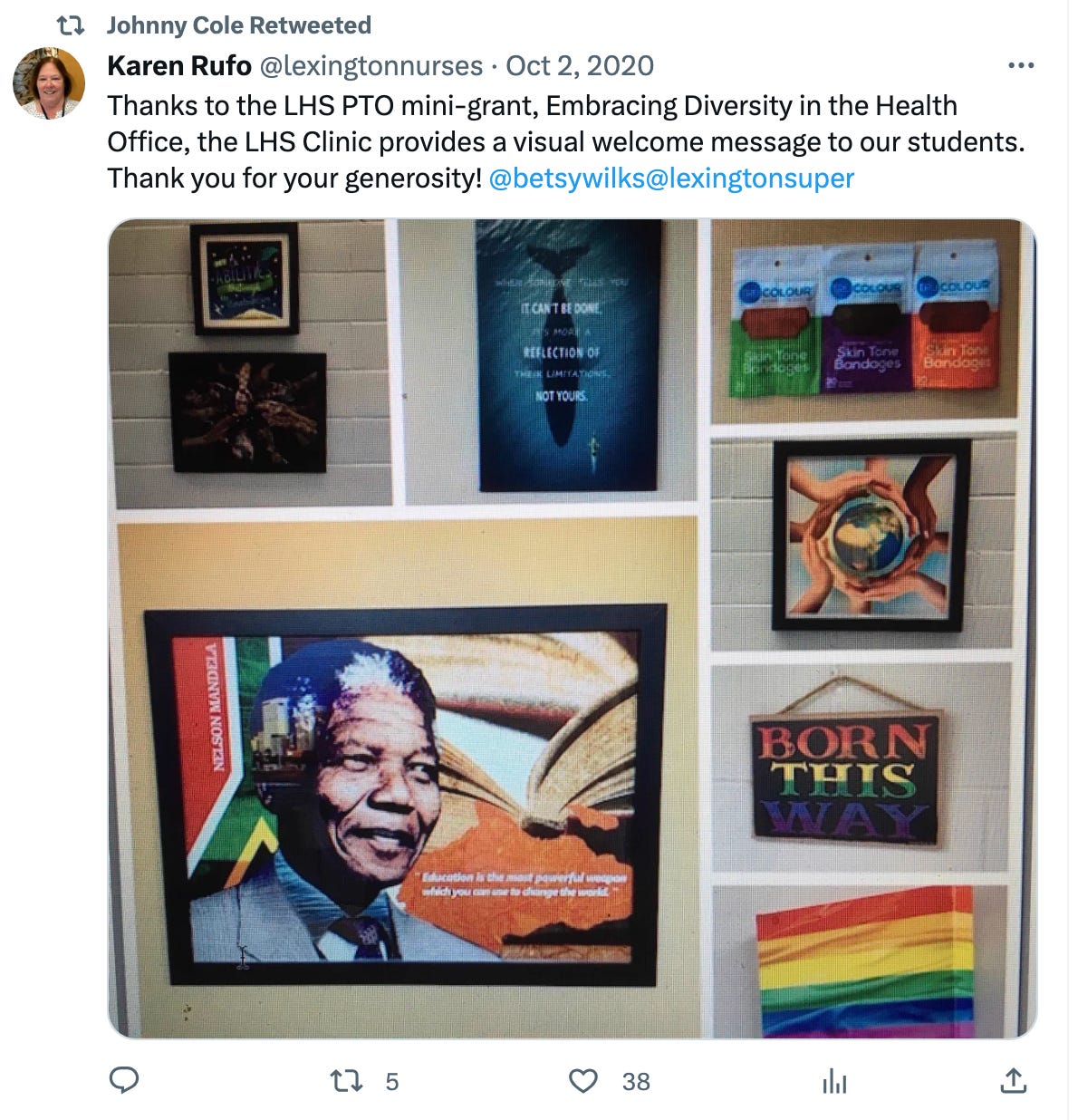Open tweet analytics bar chart icon
The image size is (1078, 1120).
point(834,1081)
